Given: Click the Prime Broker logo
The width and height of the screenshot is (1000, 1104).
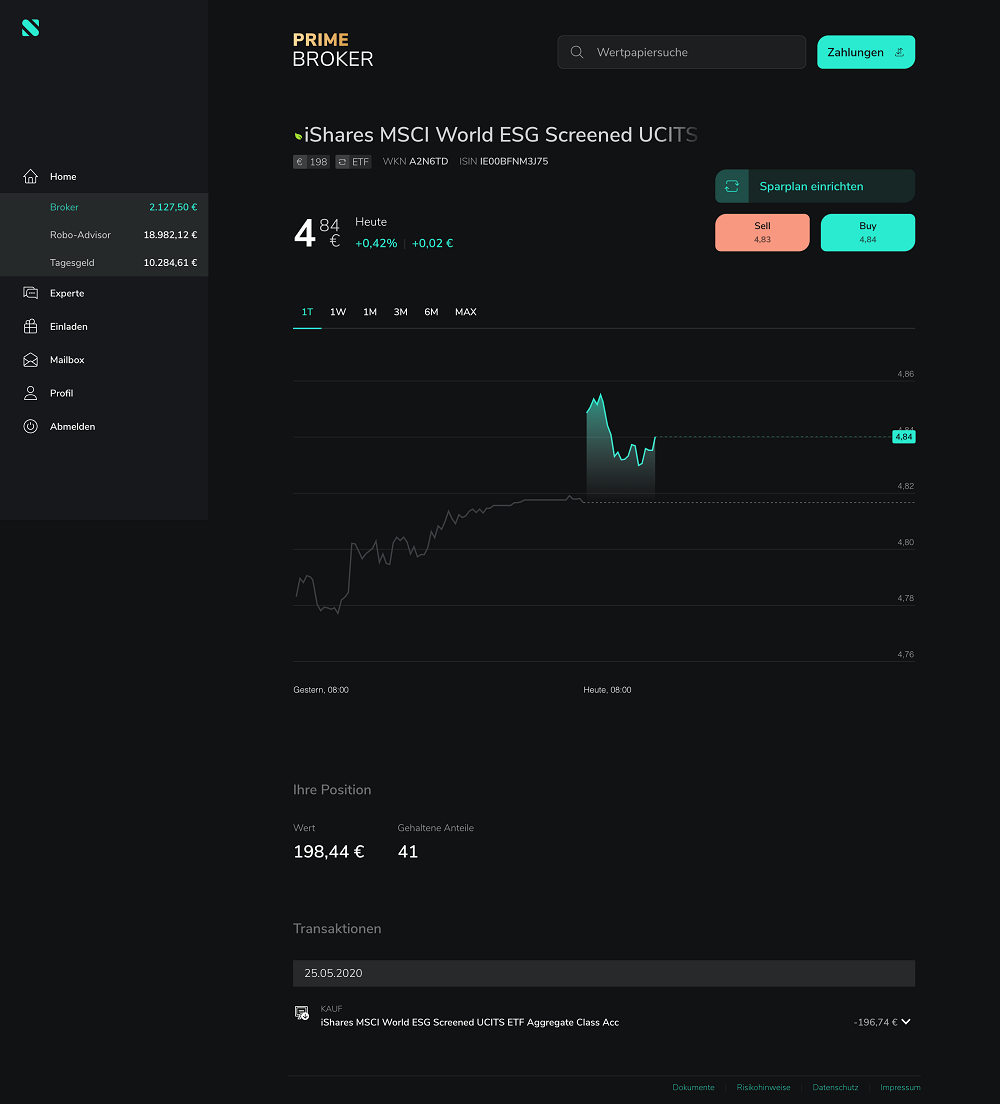Looking at the screenshot, I should 332,50.
